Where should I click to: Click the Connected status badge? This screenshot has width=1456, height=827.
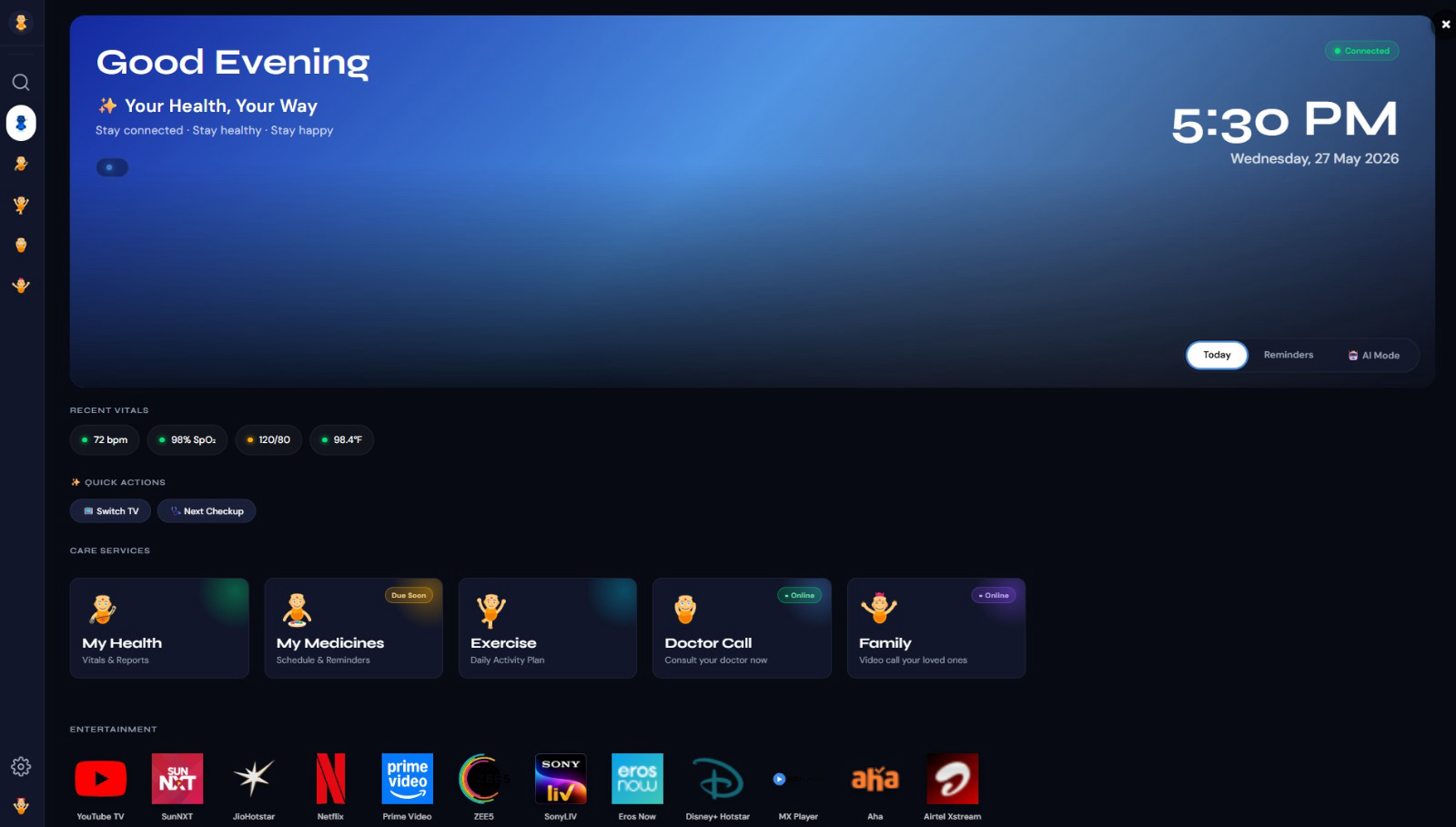point(1361,51)
